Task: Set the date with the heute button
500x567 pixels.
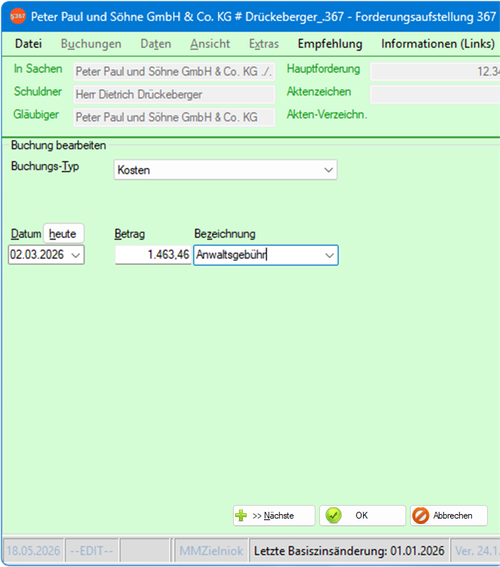Action: [x=64, y=234]
